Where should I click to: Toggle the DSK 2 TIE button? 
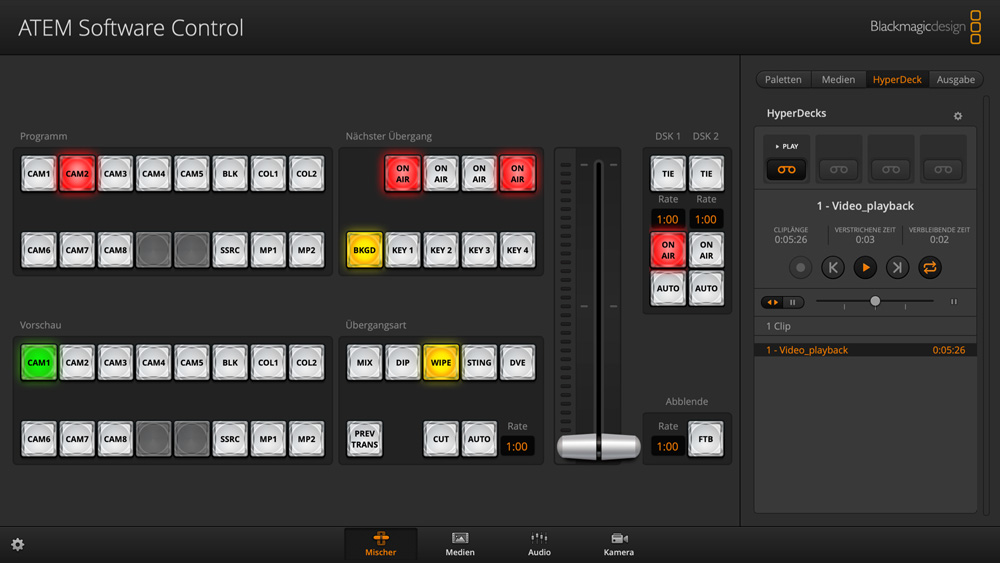tap(706, 174)
